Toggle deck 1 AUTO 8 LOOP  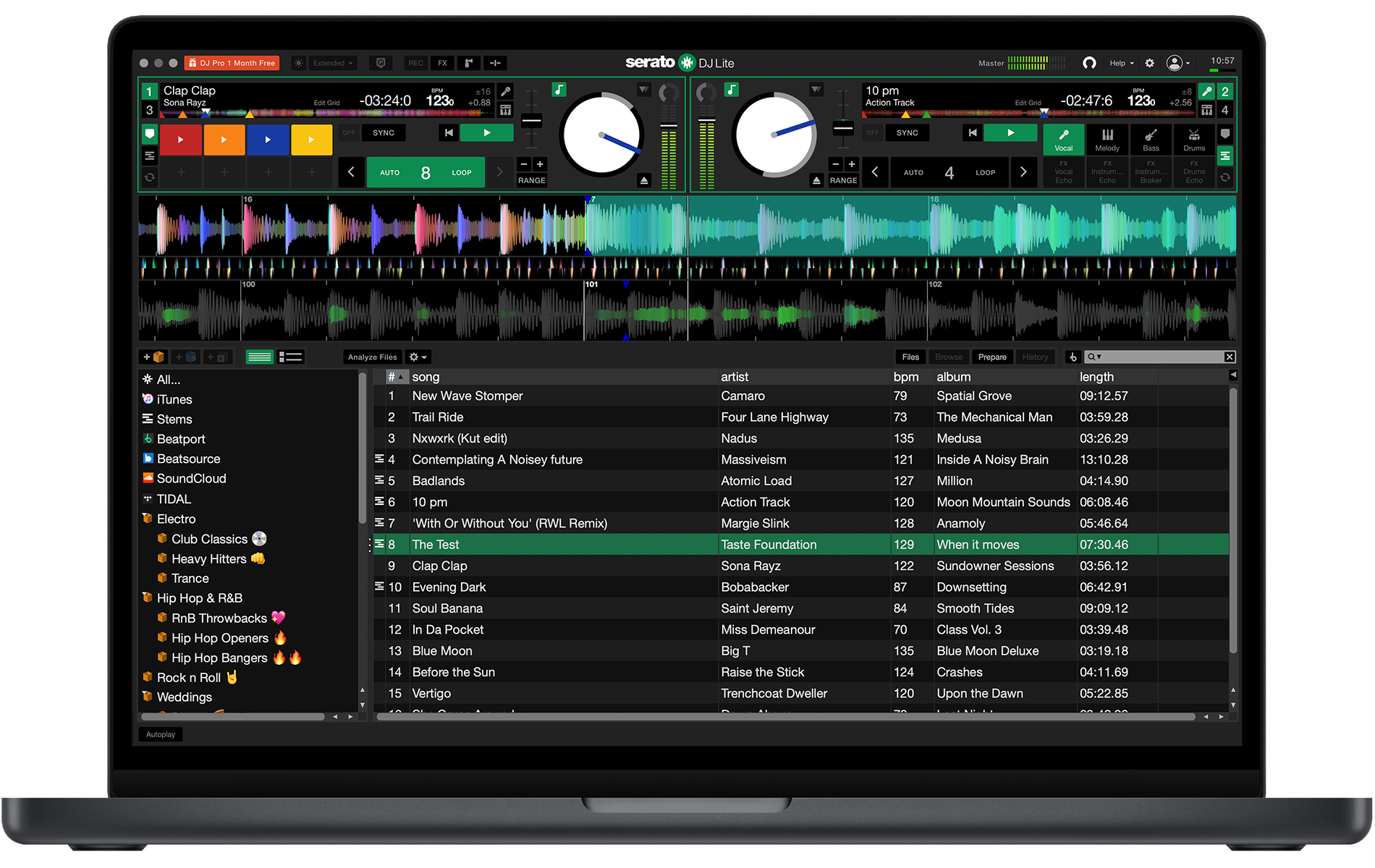[x=426, y=172]
